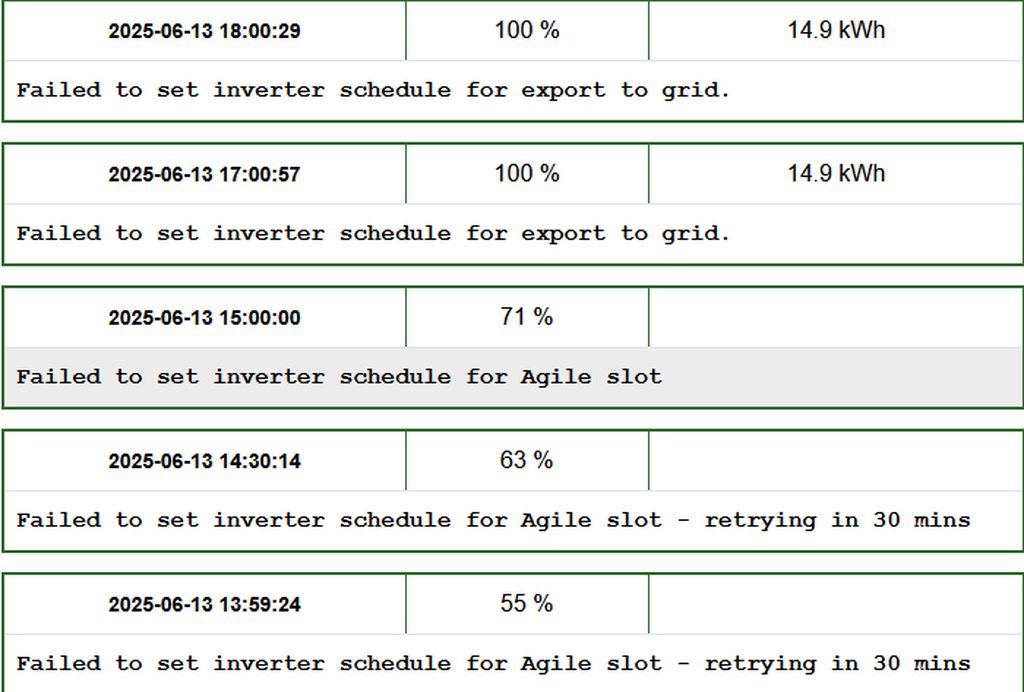Click the 2025-06-13 14:30:14 timestamp
1024x692 pixels.
204,461
